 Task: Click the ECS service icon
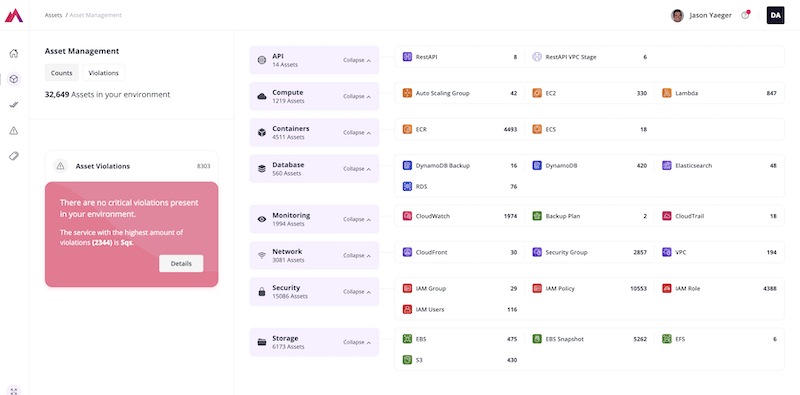coord(537,130)
